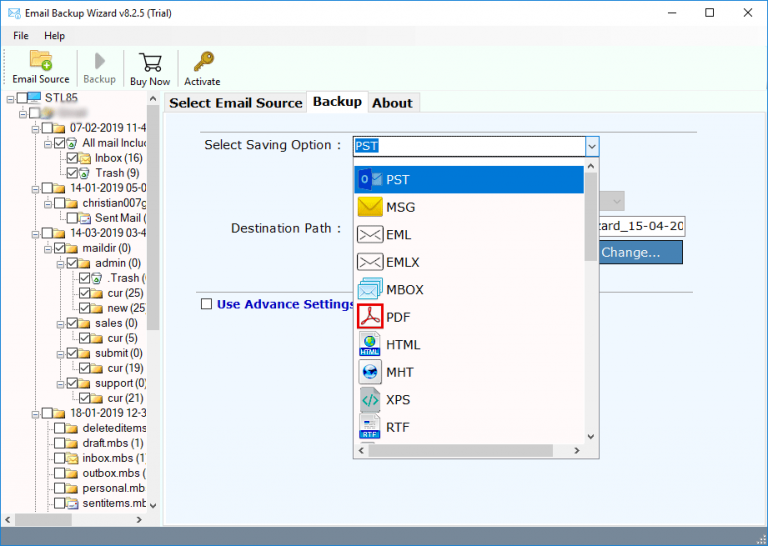Enable Use Advance Settings checkbox

click(206, 305)
